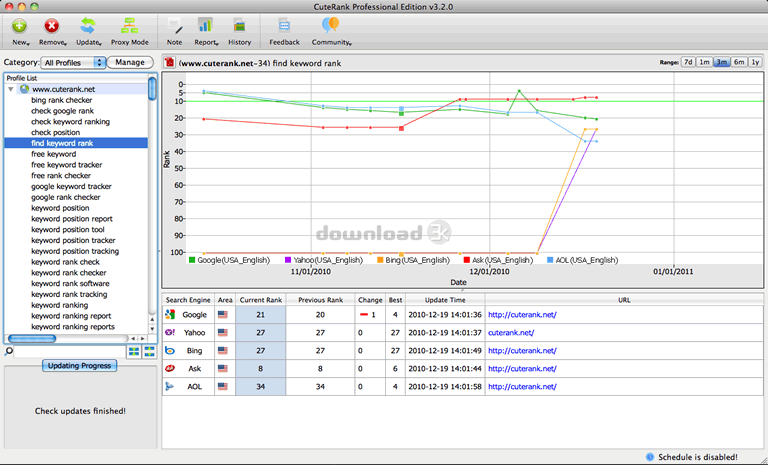
Task: Set chart range to 1m
Action: (704, 62)
